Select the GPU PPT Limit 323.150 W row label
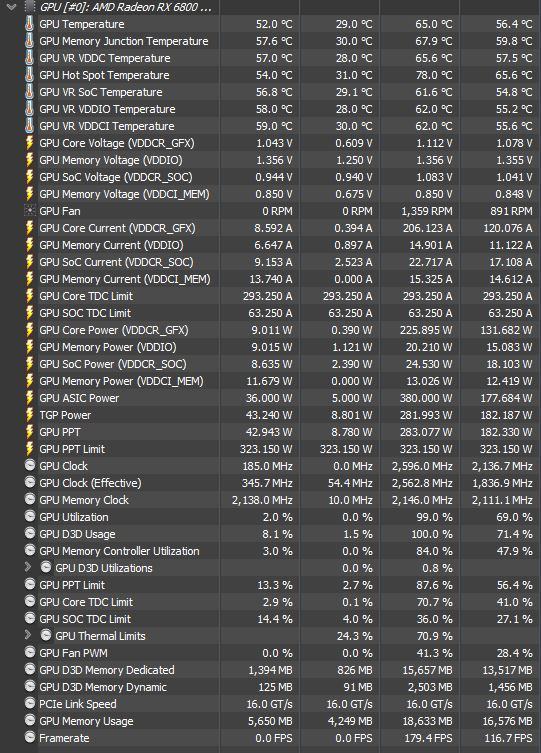Image resolution: width=541 pixels, height=753 pixels. [72, 449]
